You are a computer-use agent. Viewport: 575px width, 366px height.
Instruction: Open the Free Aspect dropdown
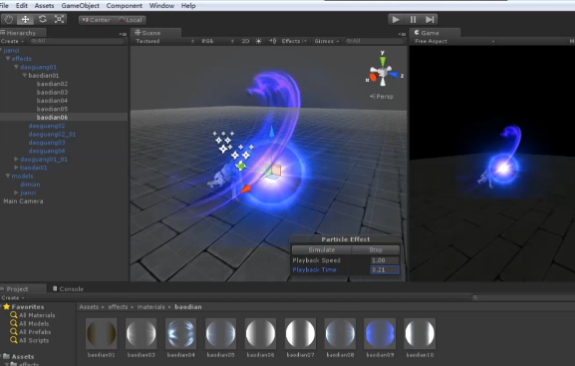(455, 41)
